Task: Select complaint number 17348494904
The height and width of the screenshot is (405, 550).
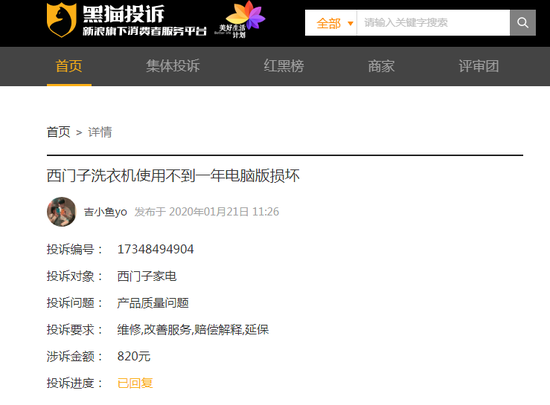Action: (x=155, y=249)
